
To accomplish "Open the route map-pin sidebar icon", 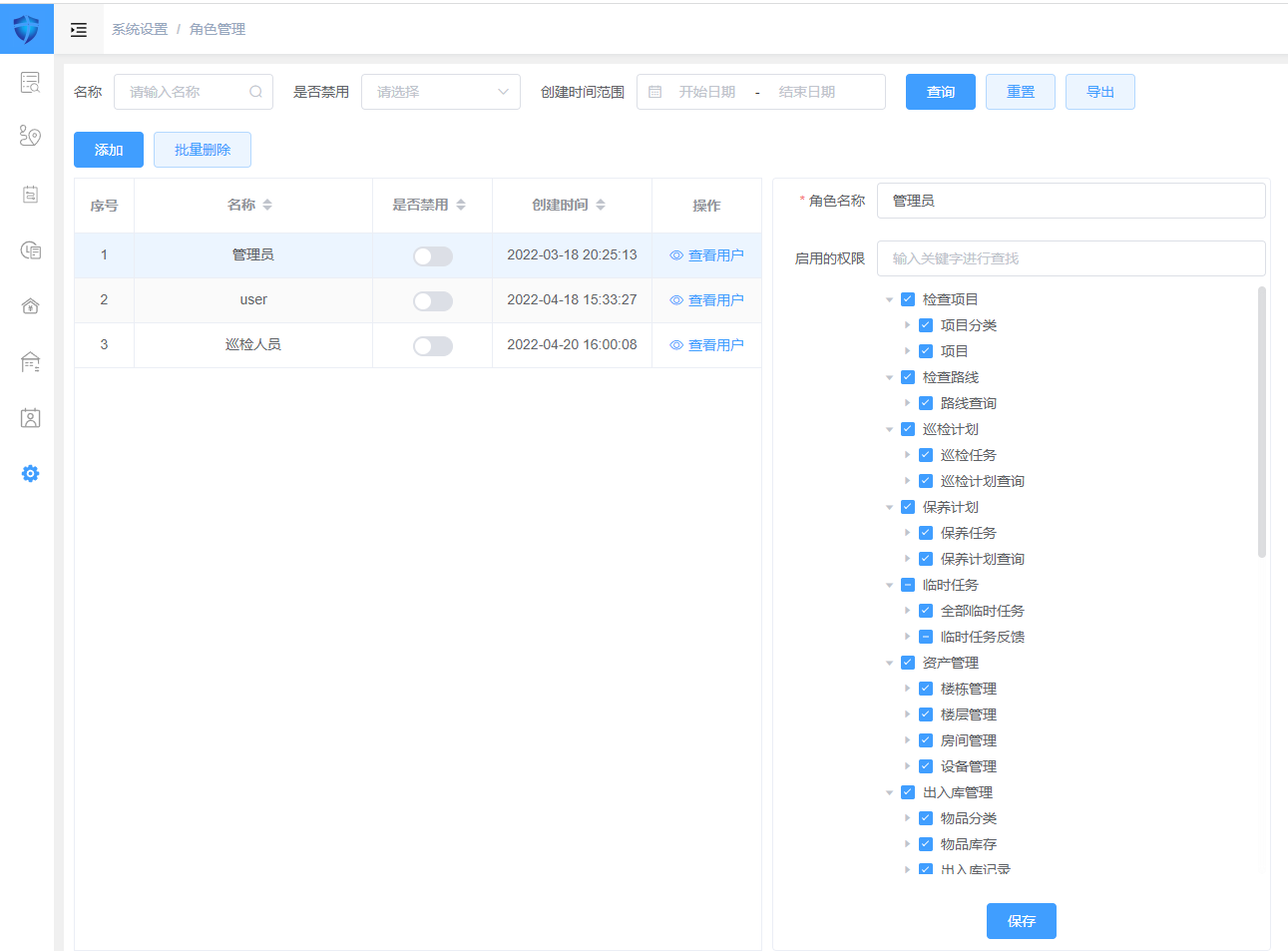I will [x=30, y=136].
